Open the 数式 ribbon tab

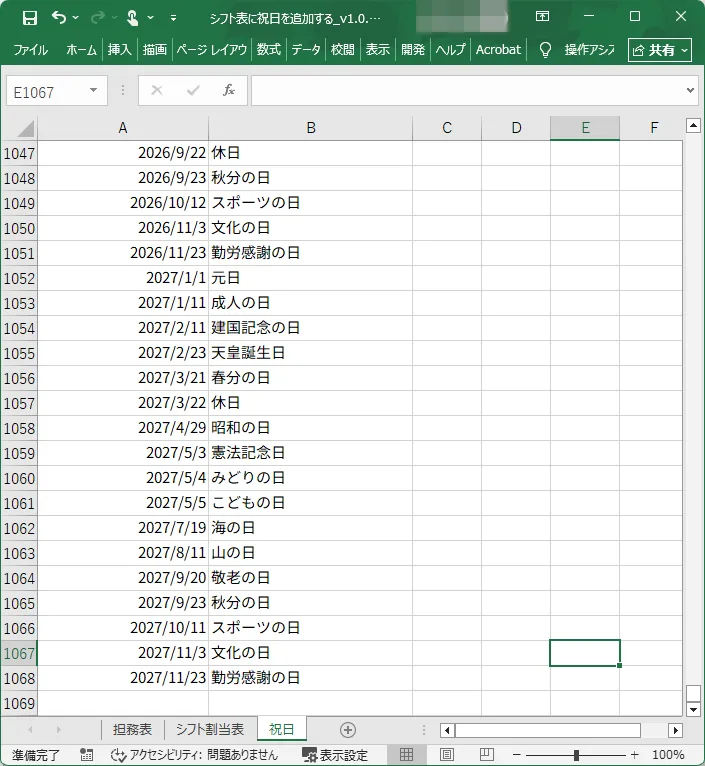tap(269, 50)
